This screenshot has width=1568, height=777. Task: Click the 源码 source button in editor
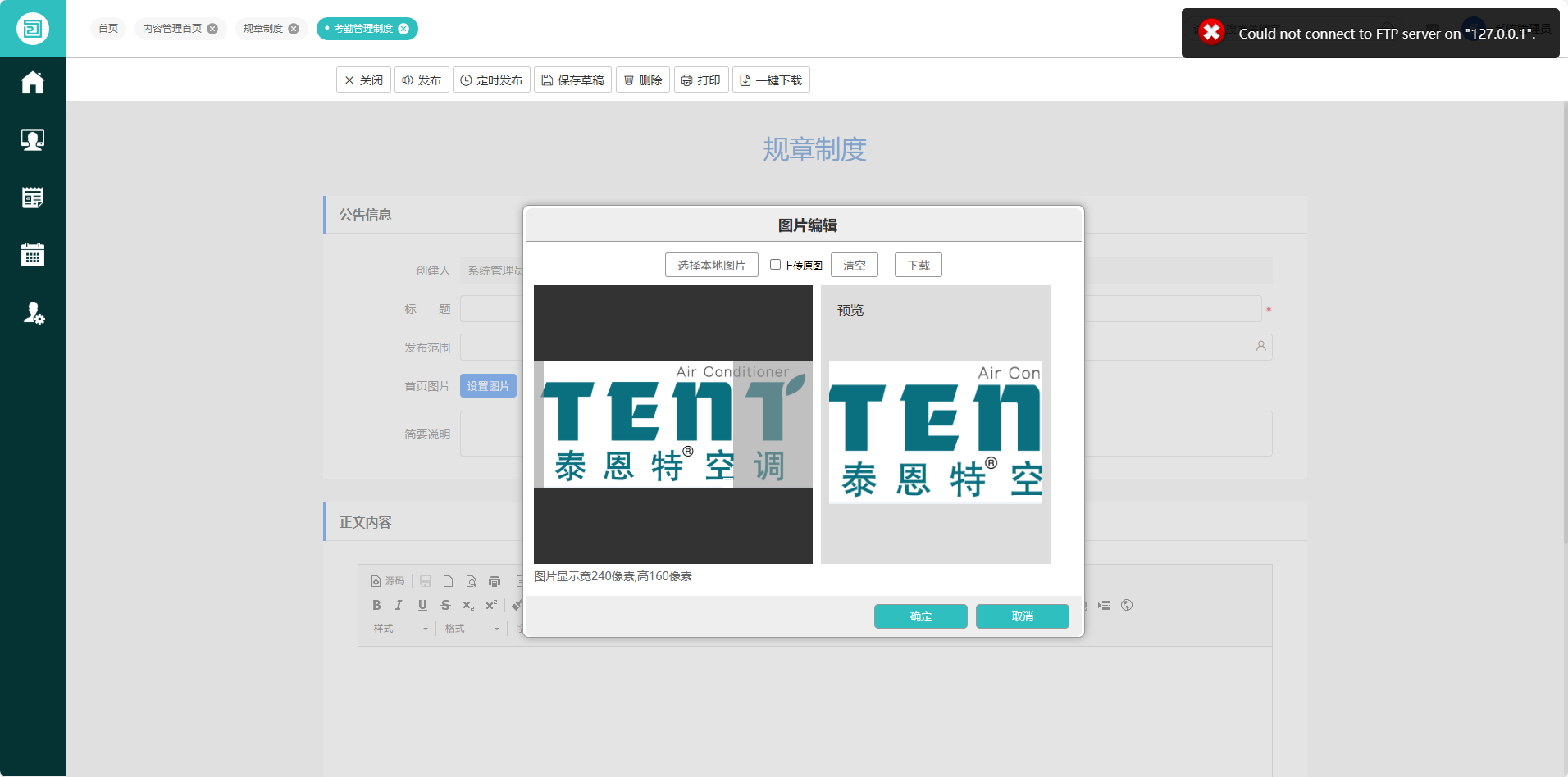click(x=388, y=581)
